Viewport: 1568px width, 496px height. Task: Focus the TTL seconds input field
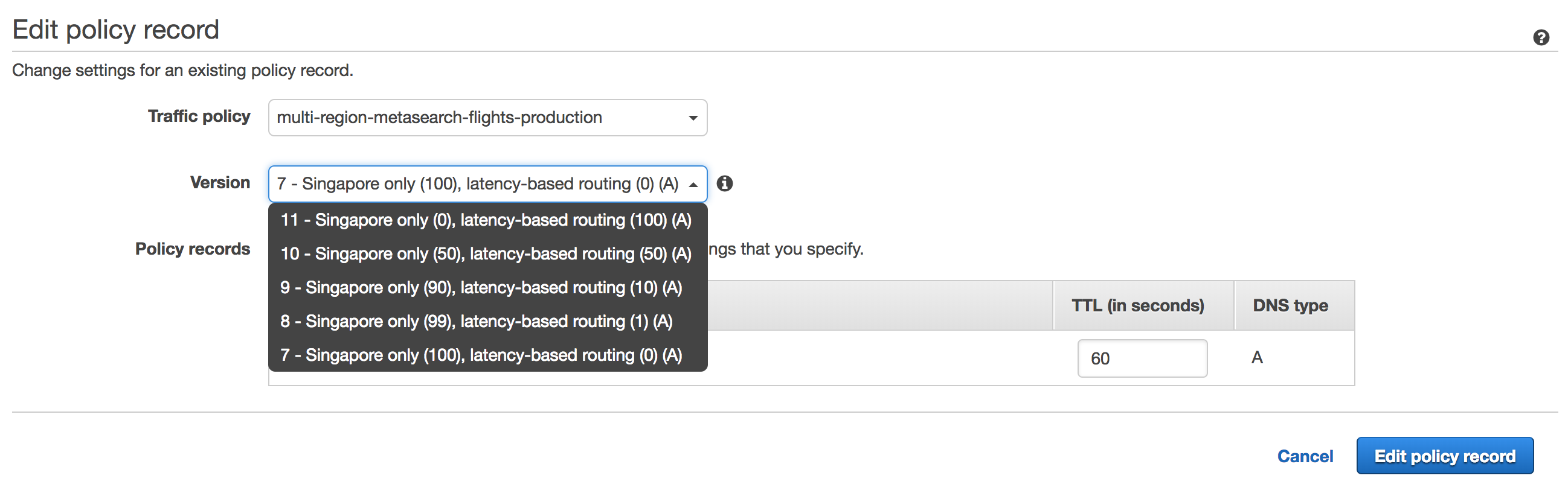tap(1142, 358)
